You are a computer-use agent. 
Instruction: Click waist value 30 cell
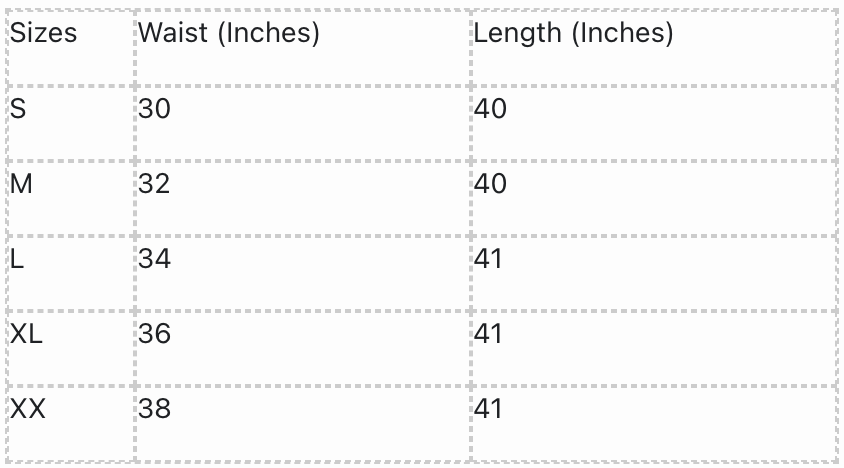[x=155, y=108]
